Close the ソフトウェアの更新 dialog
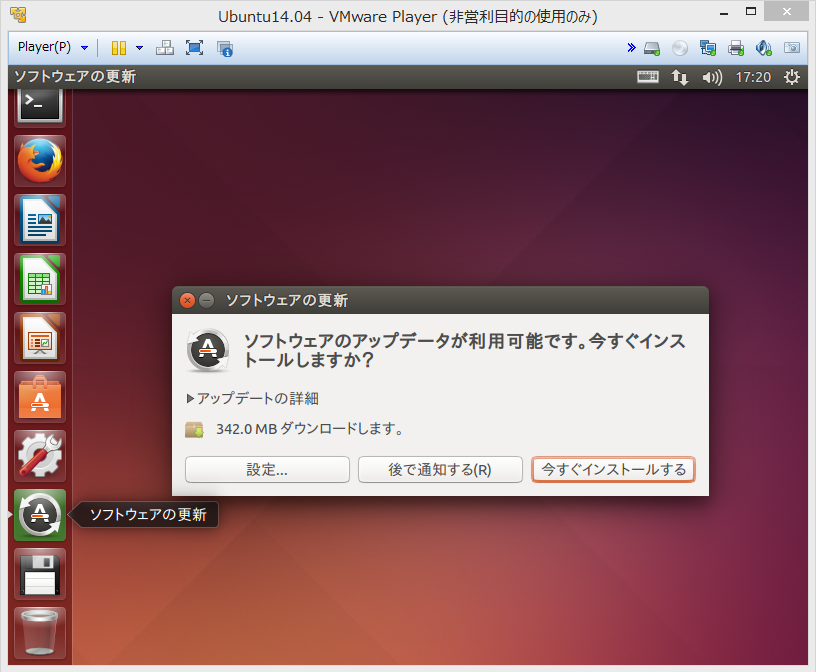 pyautogui.click(x=187, y=300)
